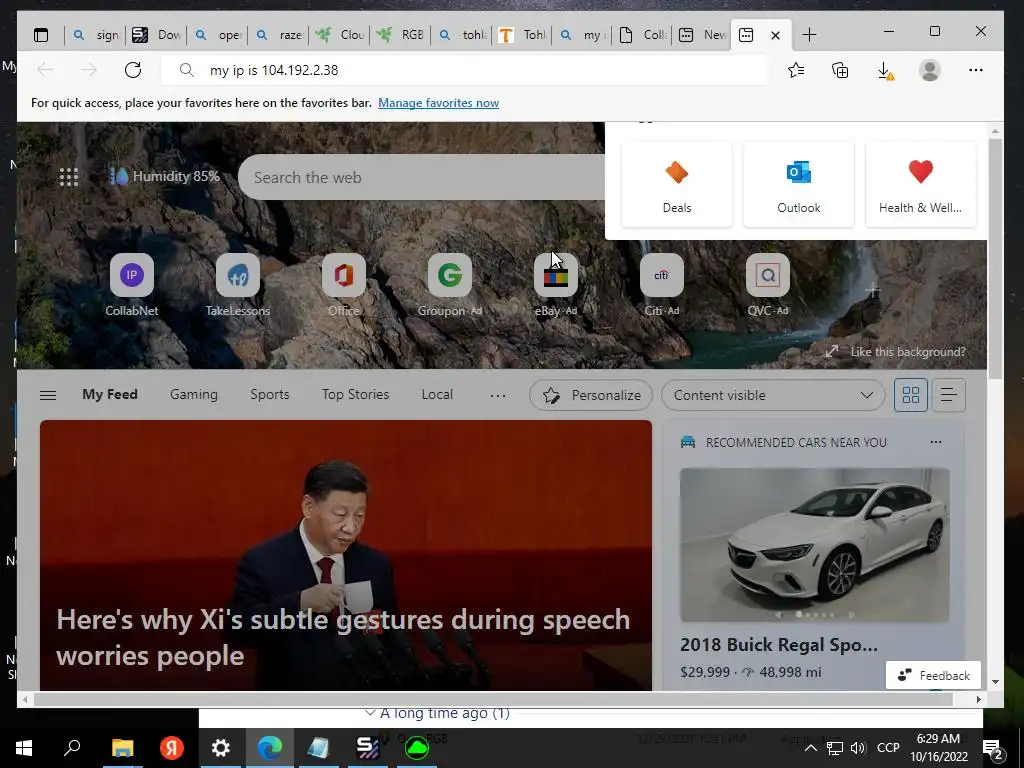Add a quick link plus button
Viewport: 1024px width, 768px height.
coord(873,289)
